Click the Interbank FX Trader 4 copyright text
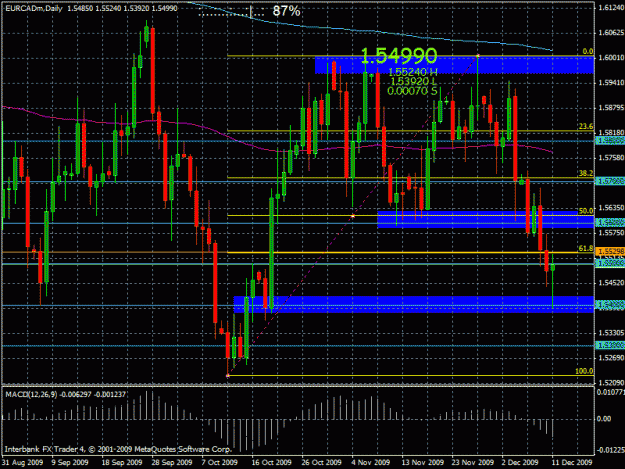Screen dimensions: 625x469 tap(118, 449)
